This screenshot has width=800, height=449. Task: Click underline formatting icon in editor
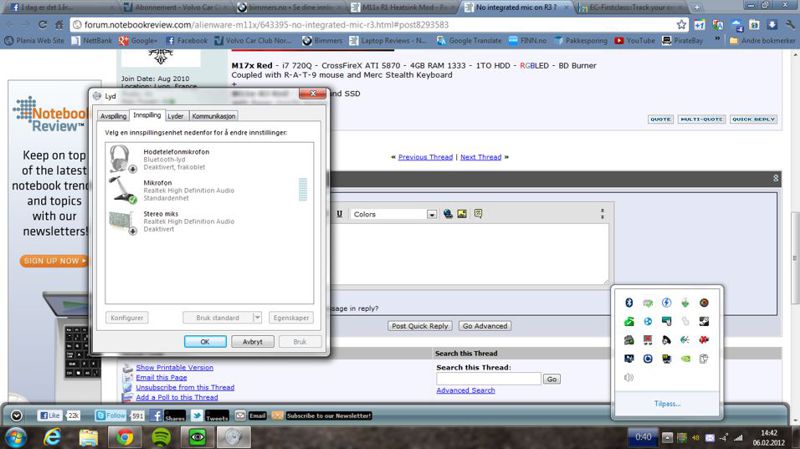(339, 214)
